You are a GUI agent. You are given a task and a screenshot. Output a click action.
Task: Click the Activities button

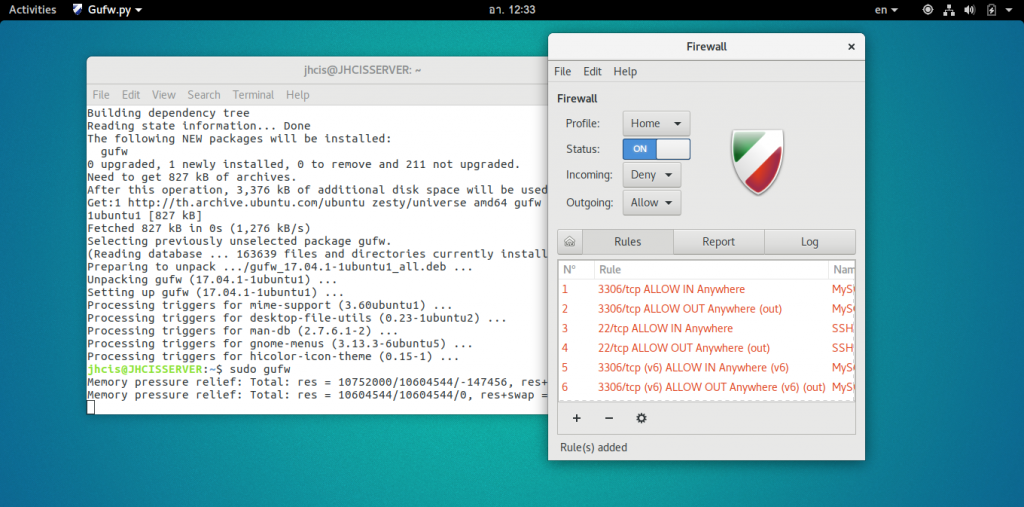33,10
